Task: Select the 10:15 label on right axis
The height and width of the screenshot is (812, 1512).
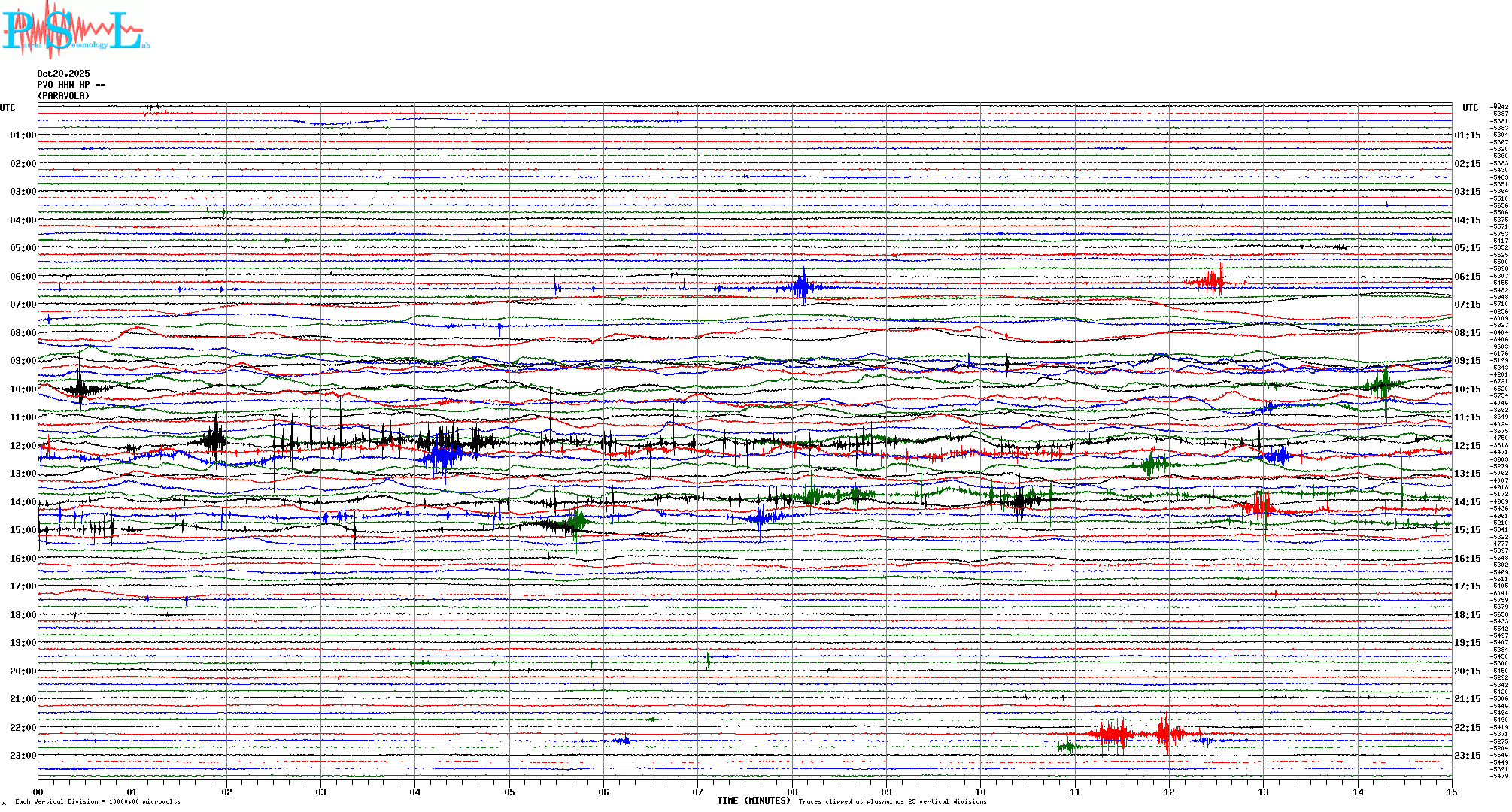Action: [1467, 389]
